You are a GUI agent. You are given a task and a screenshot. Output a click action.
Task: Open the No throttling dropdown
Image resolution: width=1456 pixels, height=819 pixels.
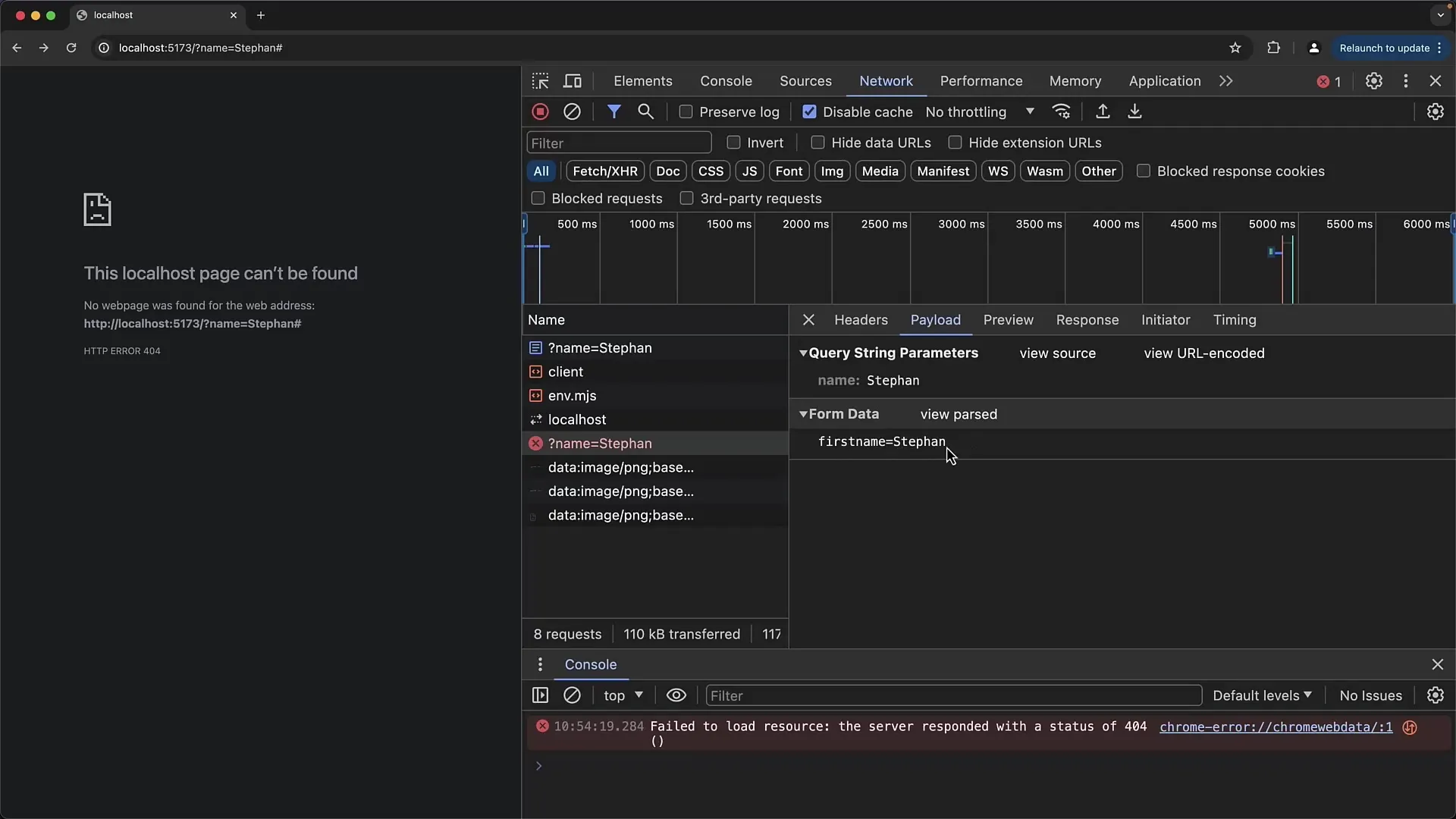click(980, 111)
